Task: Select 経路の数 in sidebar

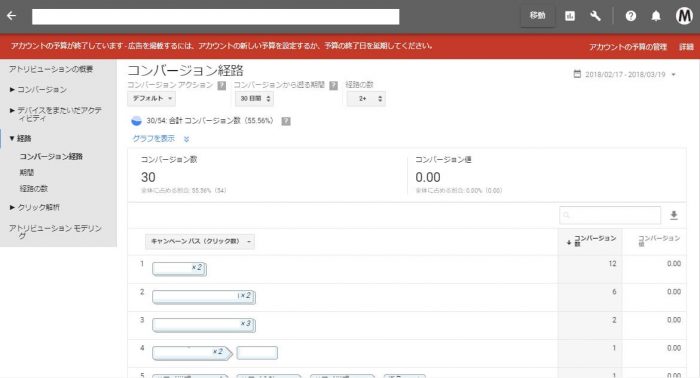Action: coord(33,188)
